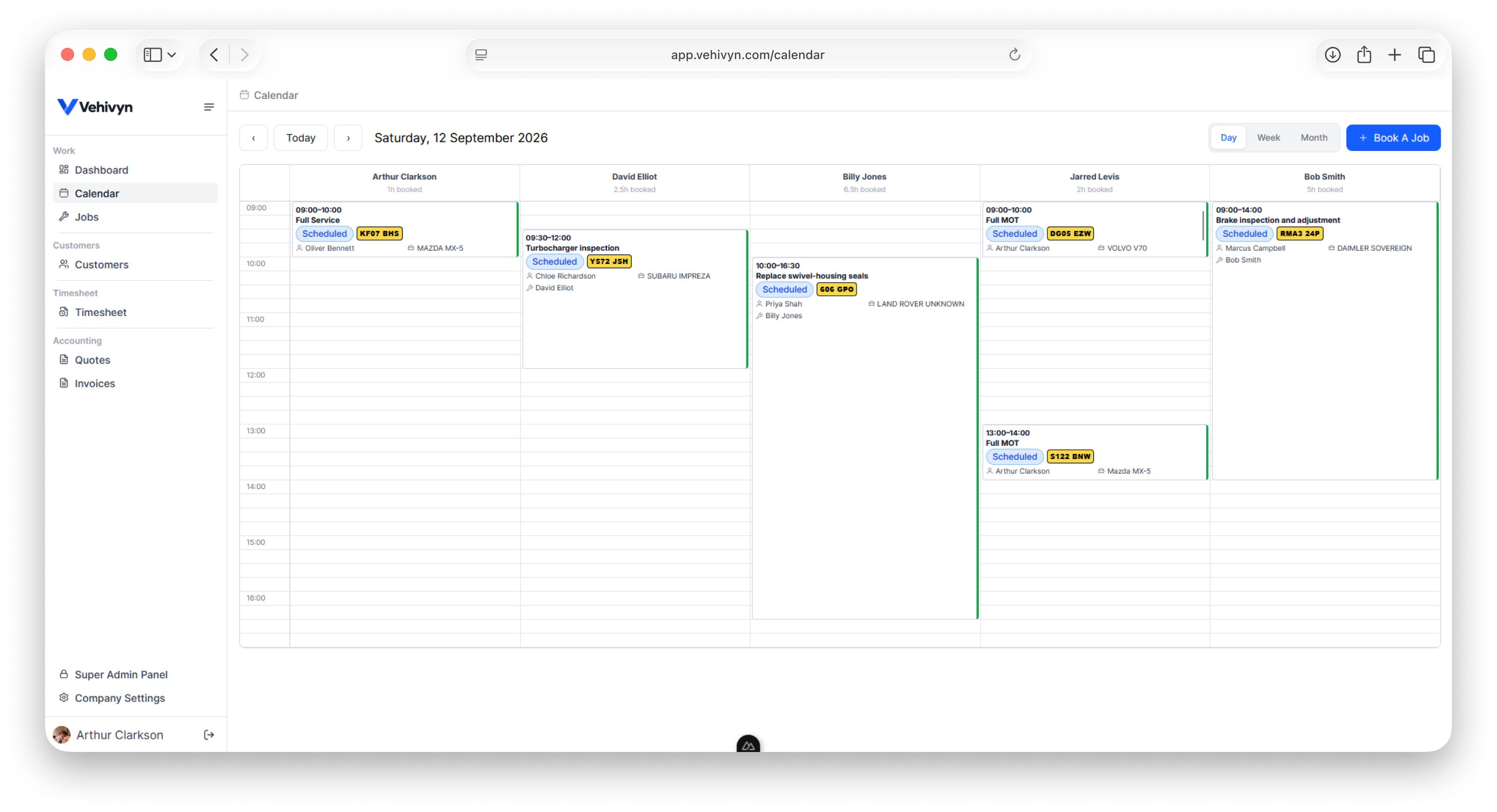Open the 09:00 Full Service job card
This screenshot has width=1497, height=812.
(x=404, y=229)
